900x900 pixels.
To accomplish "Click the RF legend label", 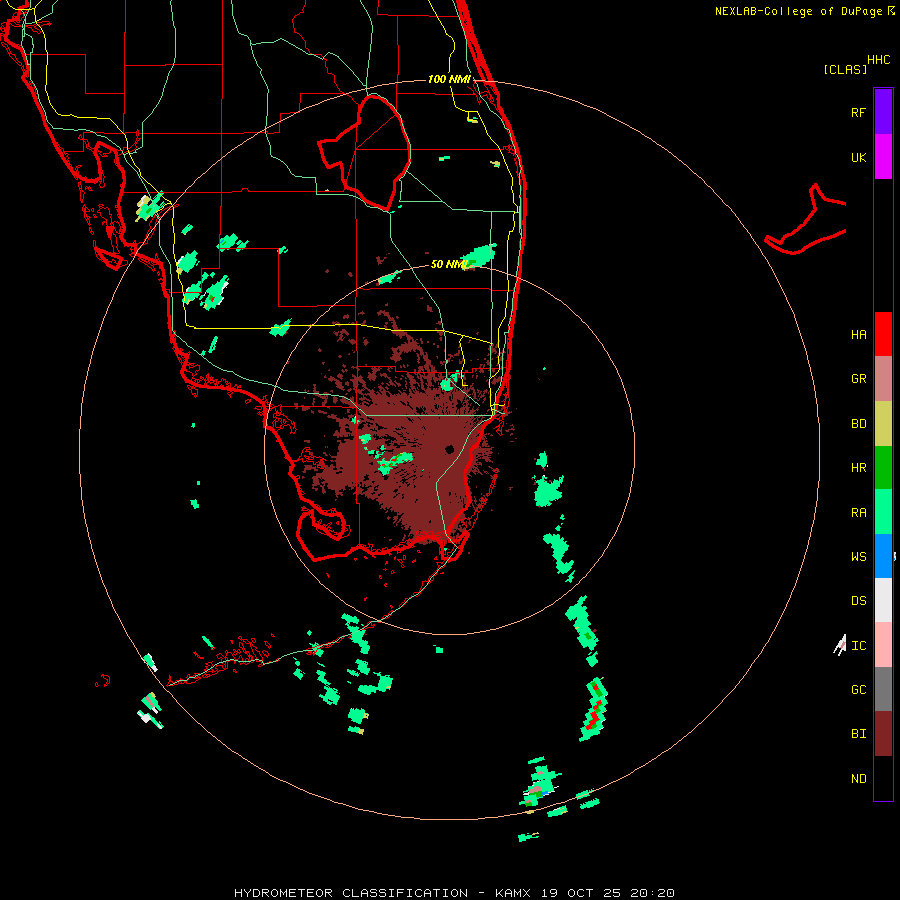I will pyautogui.click(x=858, y=112).
